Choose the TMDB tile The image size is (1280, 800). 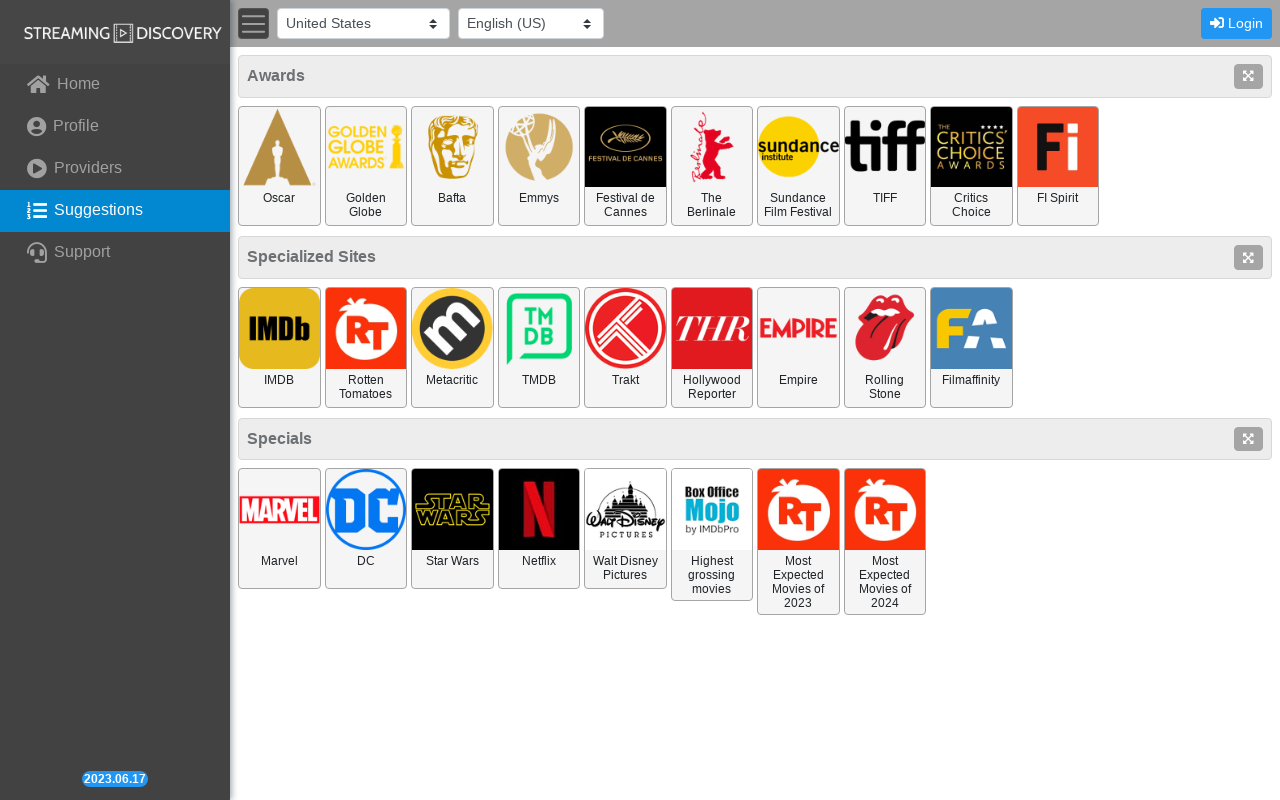(539, 347)
